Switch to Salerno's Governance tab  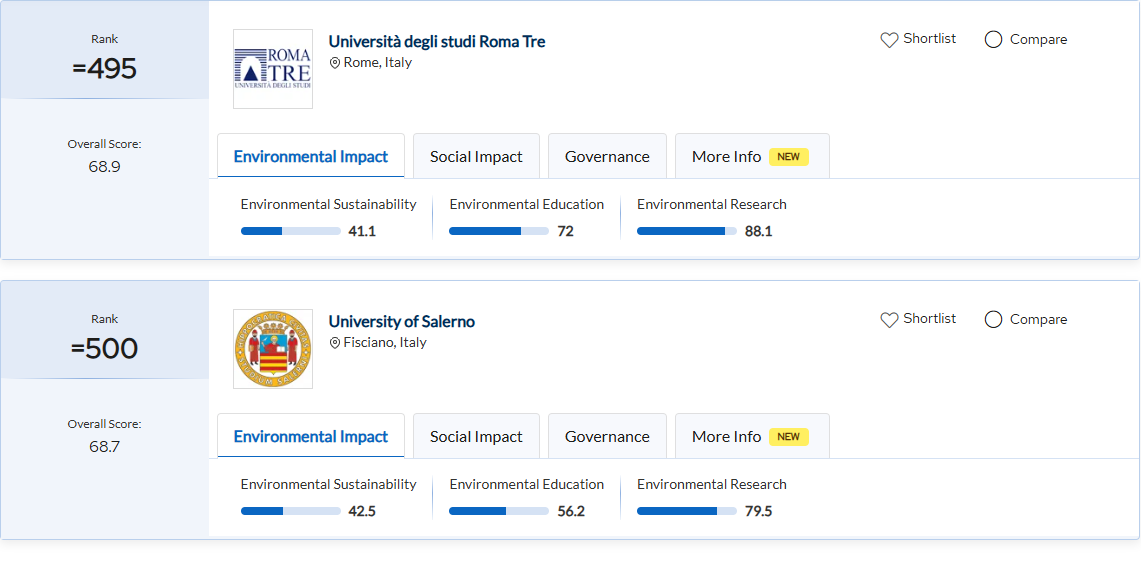(x=607, y=437)
